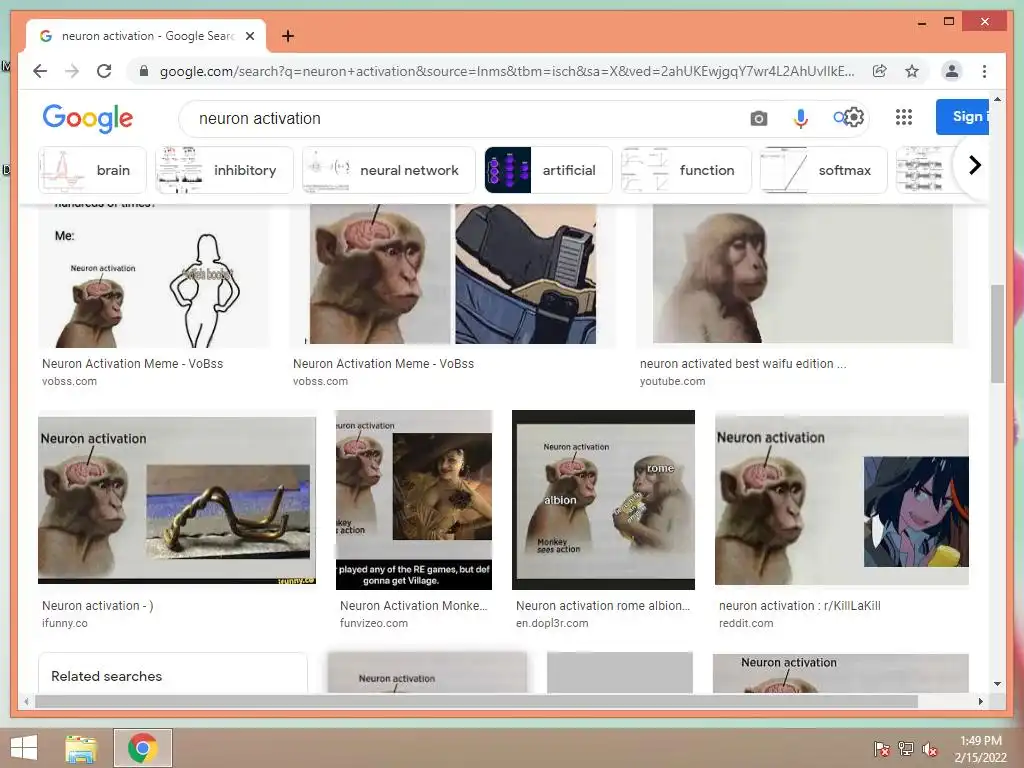Click page vertical scrollbar thumb
Image resolution: width=1024 pixels, height=768 pixels.
coord(997,334)
